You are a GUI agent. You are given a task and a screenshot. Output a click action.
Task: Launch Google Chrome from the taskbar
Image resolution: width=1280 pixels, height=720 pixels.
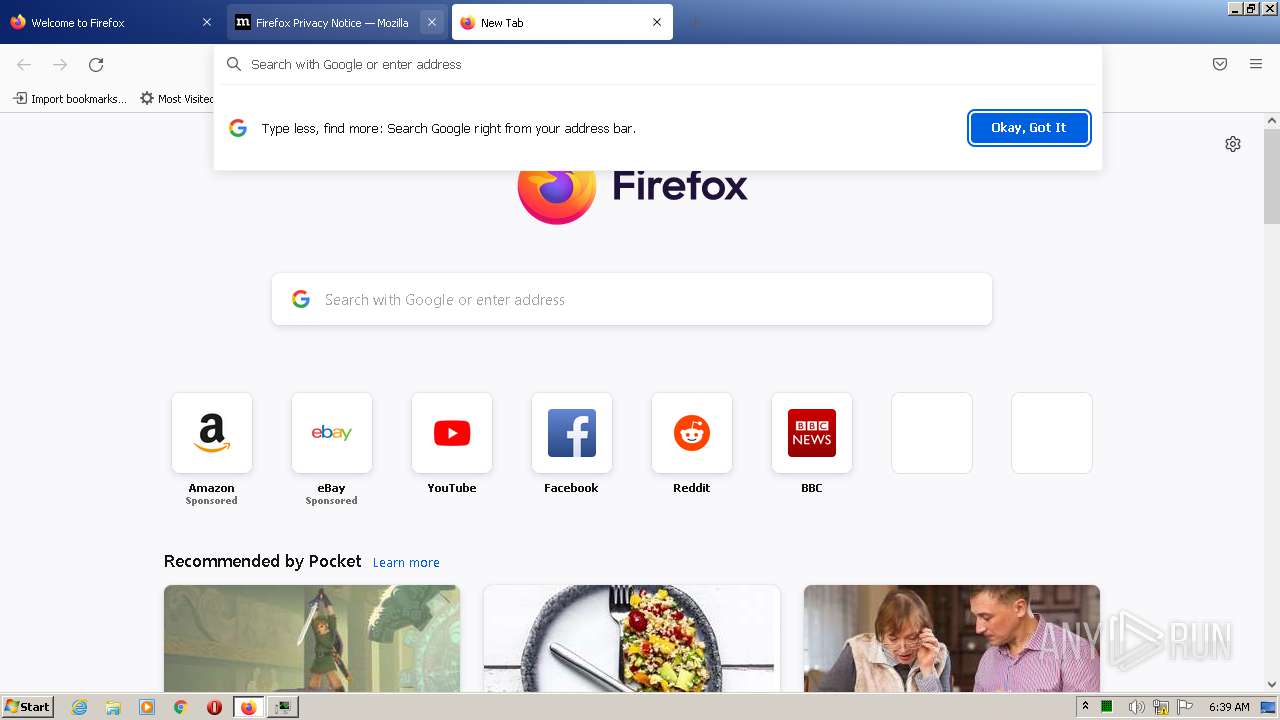point(181,707)
